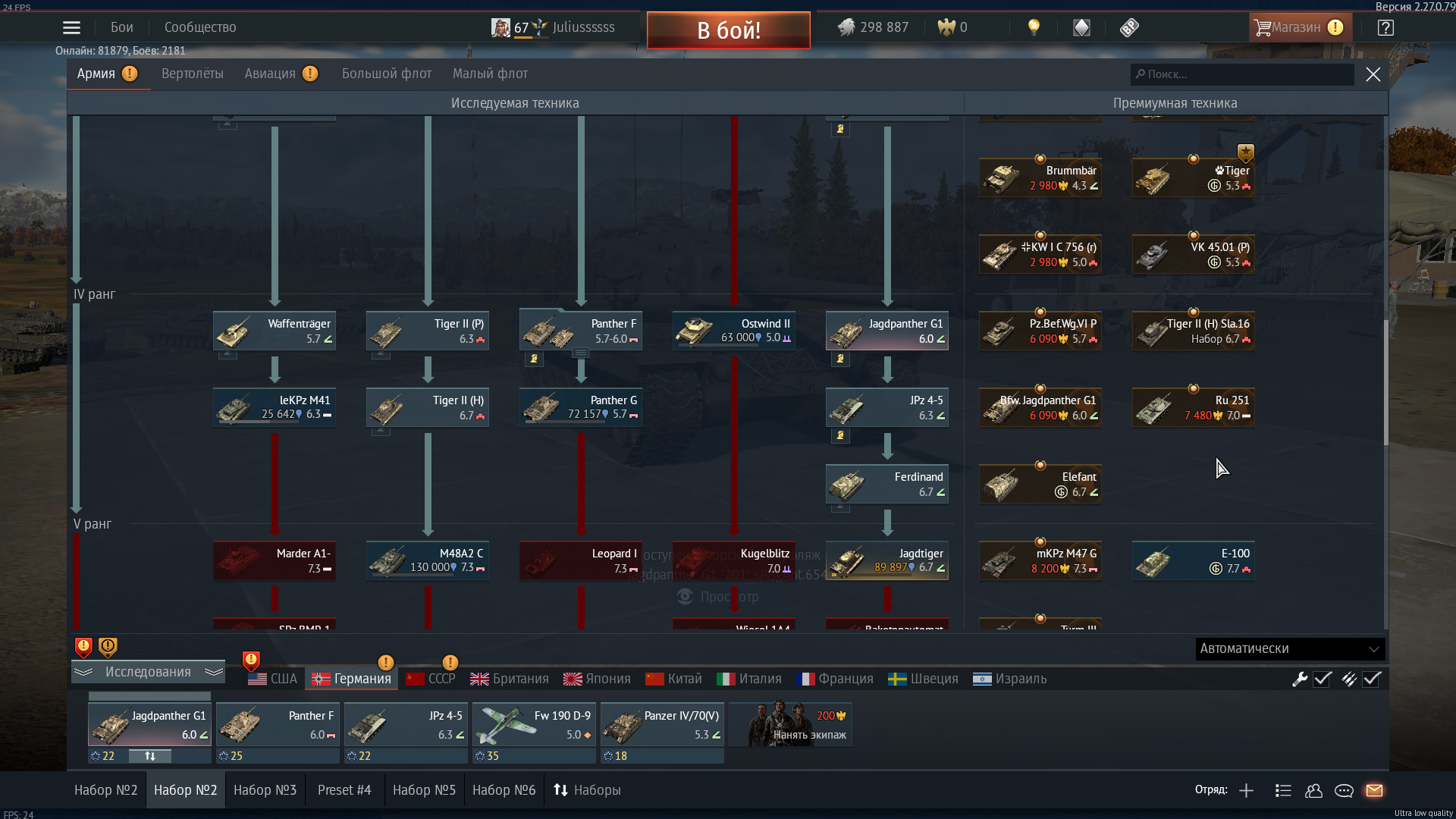1456x819 pixels.
Task: Select premium Brummbär vehicle card
Action: click(1040, 177)
